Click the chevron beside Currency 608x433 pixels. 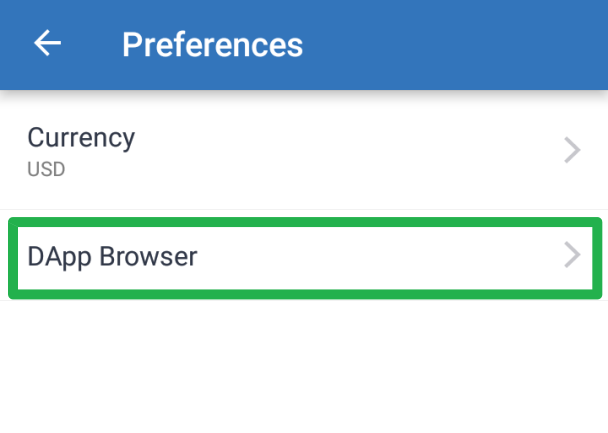[572, 150]
